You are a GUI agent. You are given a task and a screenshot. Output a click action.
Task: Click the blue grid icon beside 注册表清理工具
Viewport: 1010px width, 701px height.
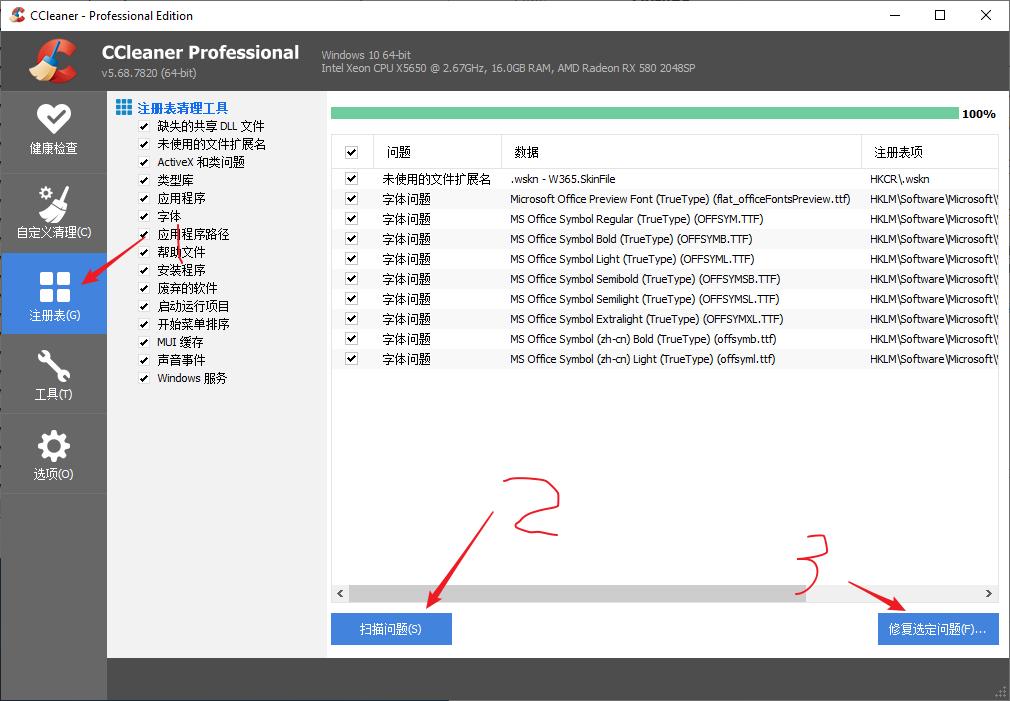(x=123, y=106)
